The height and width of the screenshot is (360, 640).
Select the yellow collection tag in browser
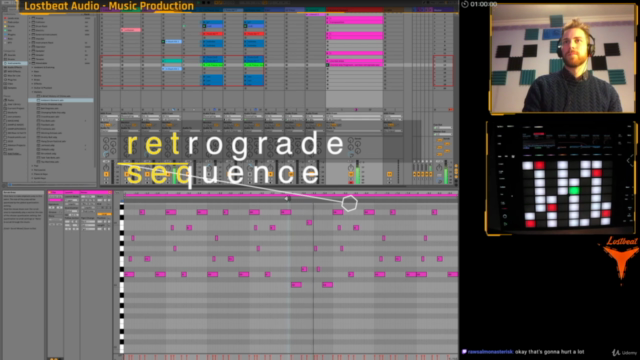tap(5, 27)
